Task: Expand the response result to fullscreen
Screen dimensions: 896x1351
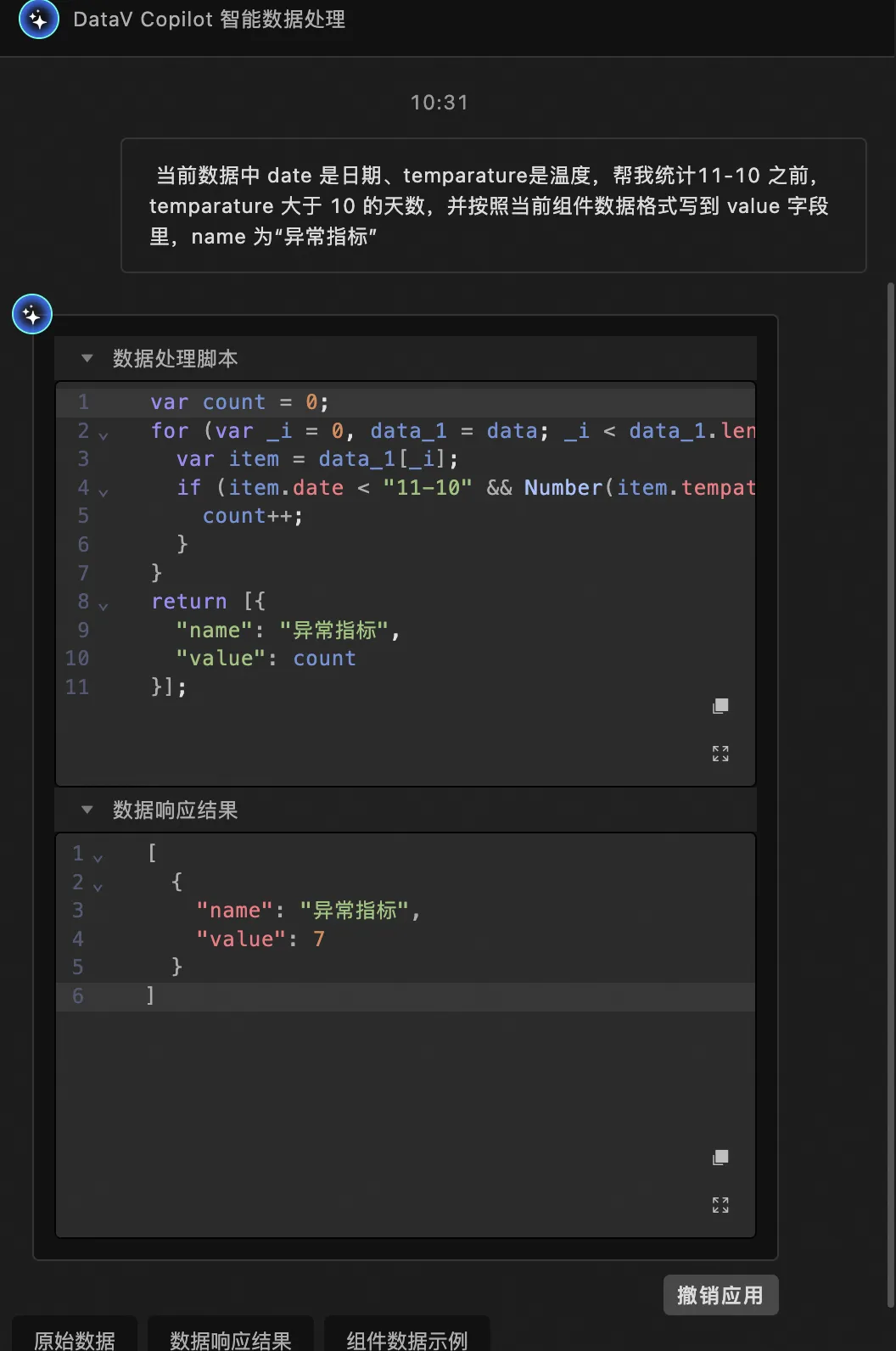Action: point(720,1205)
